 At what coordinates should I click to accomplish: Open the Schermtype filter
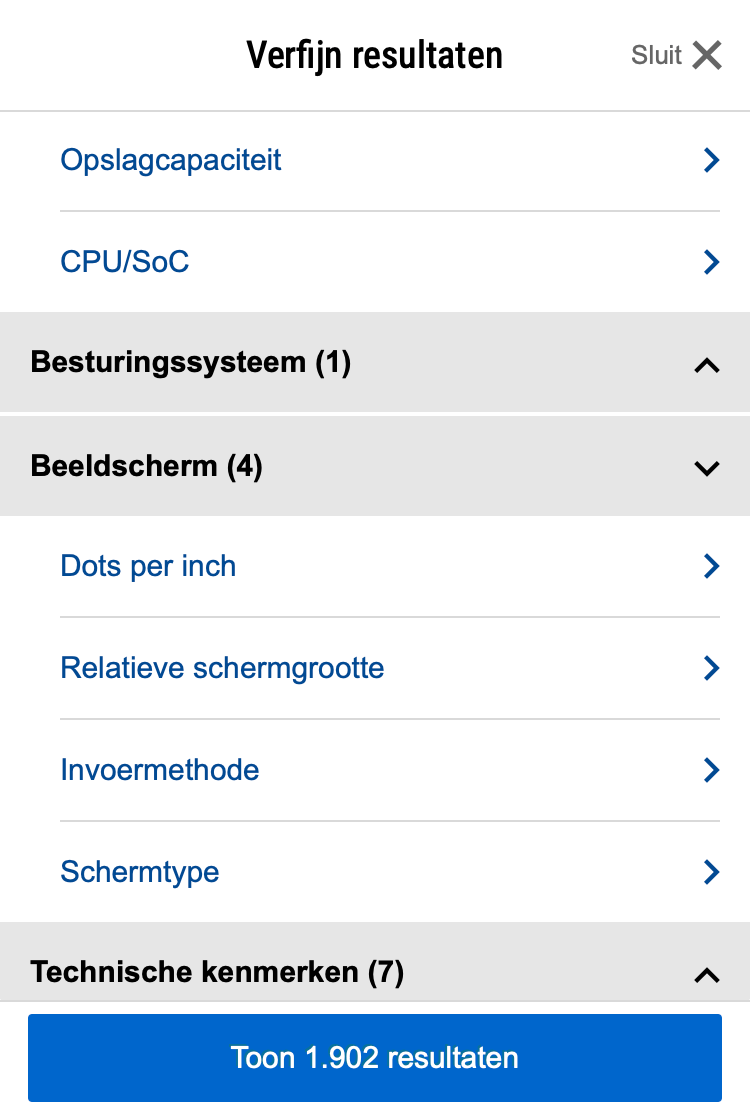click(140, 872)
